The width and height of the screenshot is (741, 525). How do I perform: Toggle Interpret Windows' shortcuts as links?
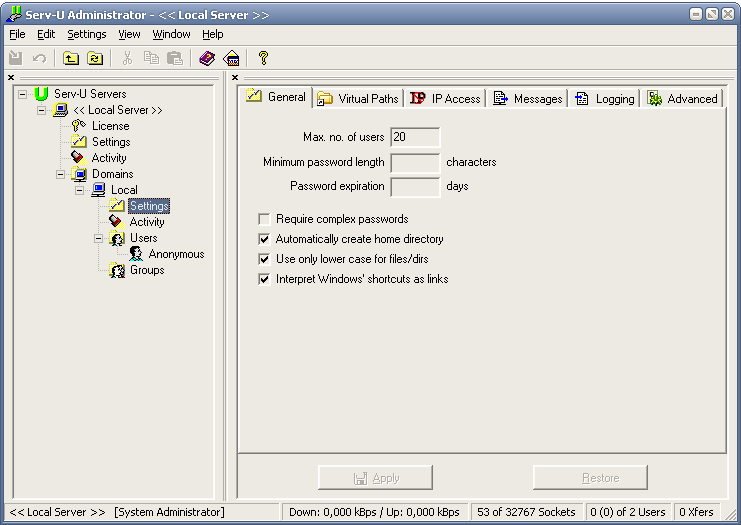coord(264,279)
